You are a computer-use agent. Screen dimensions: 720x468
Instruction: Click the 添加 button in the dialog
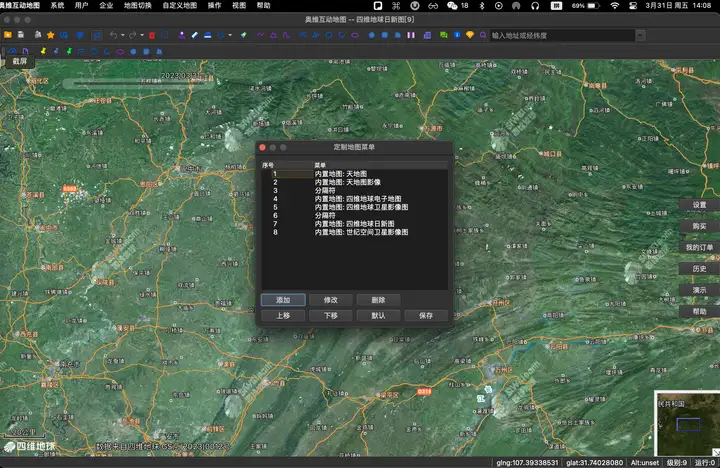pyautogui.click(x=283, y=300)
